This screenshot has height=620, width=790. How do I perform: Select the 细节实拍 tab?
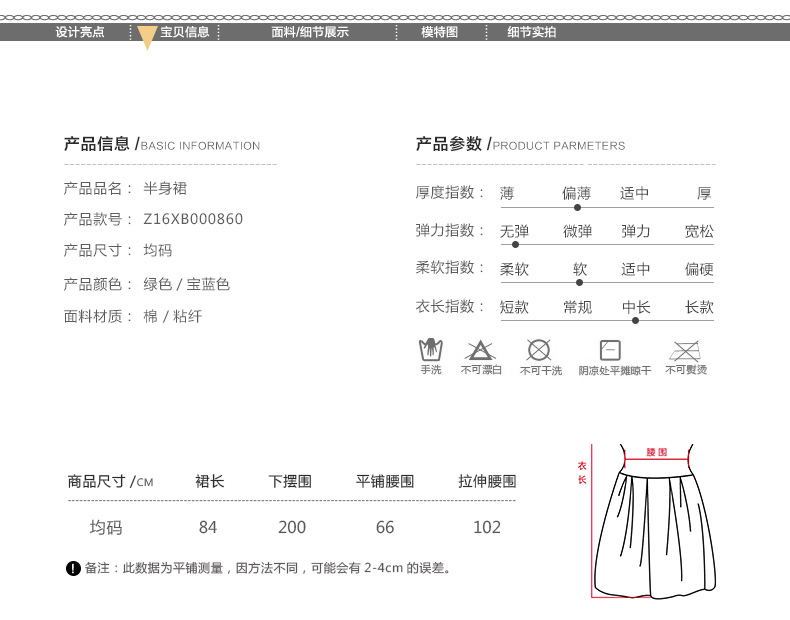pos(532,32)
